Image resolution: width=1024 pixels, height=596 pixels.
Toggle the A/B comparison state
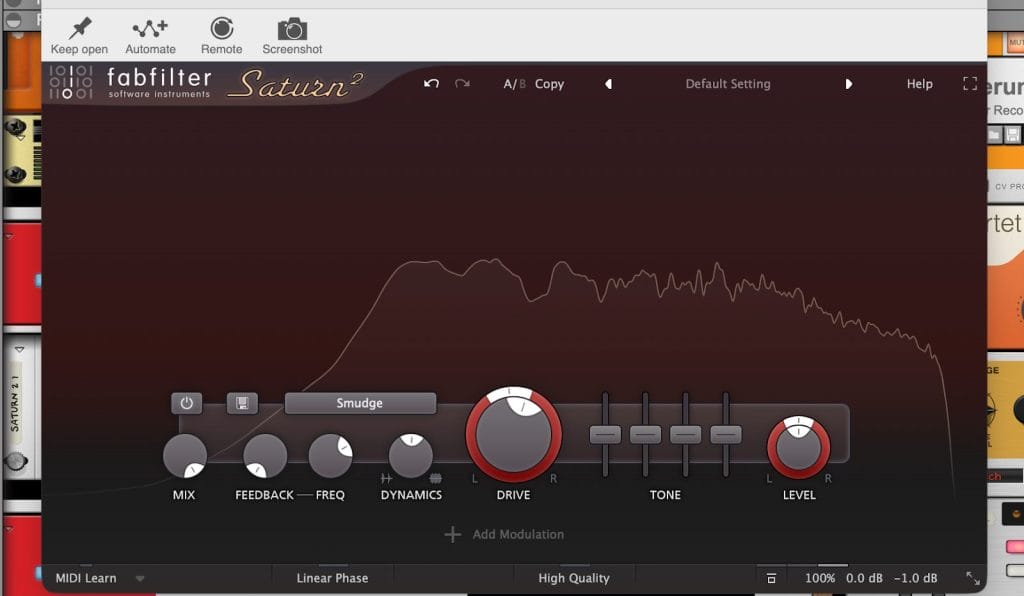pyautogui.click(x=514, y=84)
